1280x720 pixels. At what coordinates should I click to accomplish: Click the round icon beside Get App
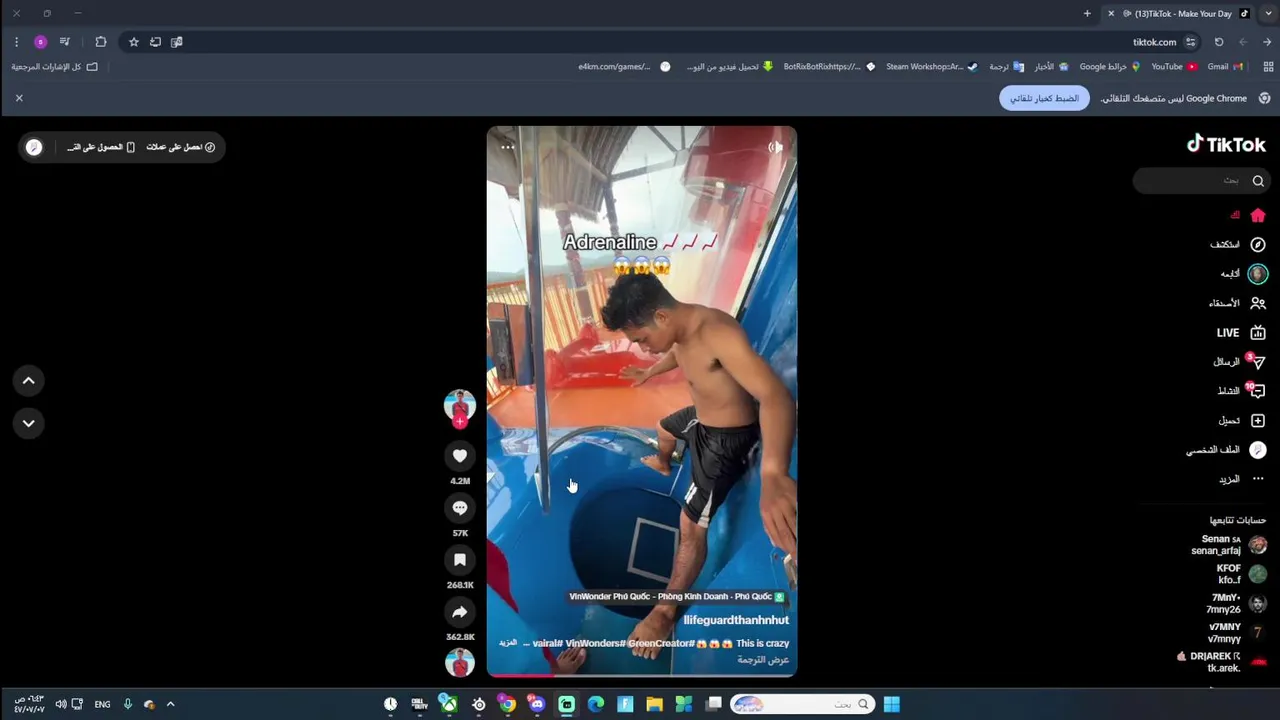(34, 147)
